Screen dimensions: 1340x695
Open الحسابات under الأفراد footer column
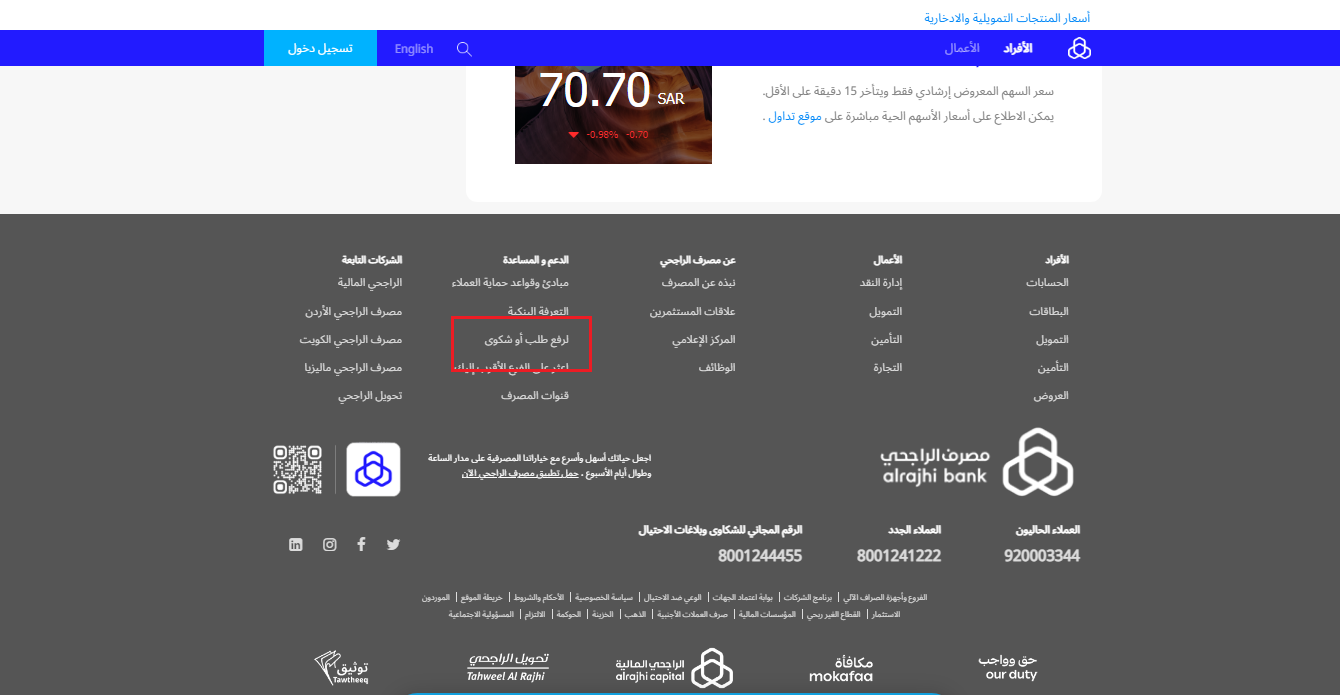point(1047,283)
